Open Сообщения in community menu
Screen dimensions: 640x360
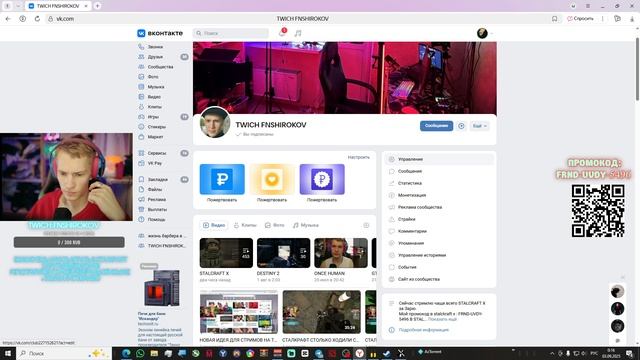(x=439, y=171)
